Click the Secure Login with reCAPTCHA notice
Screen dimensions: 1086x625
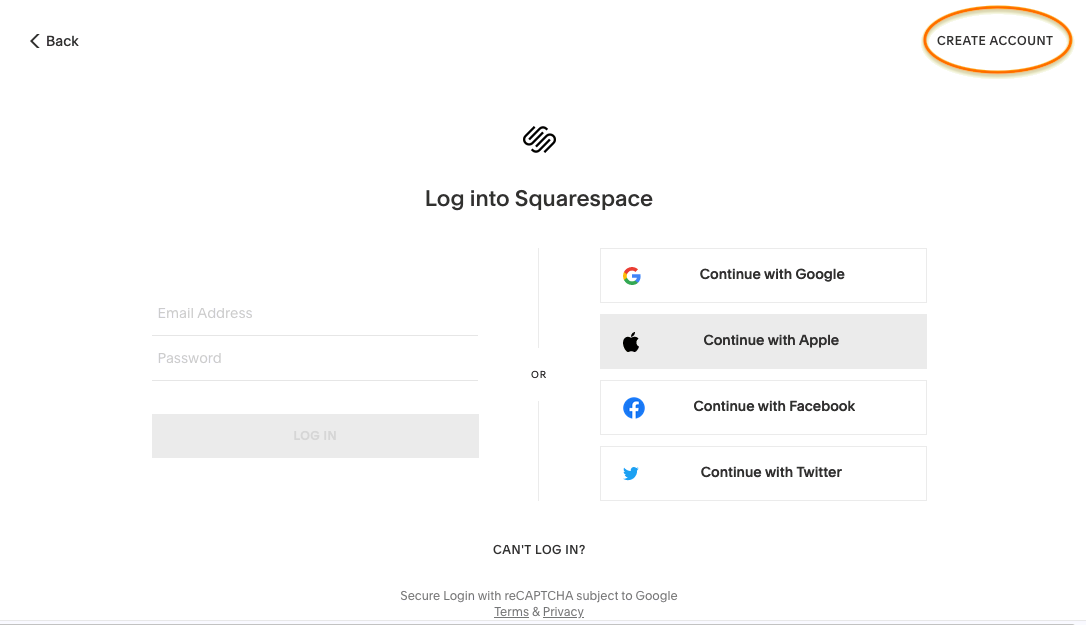pyautogui.click(x=539, y=596)
